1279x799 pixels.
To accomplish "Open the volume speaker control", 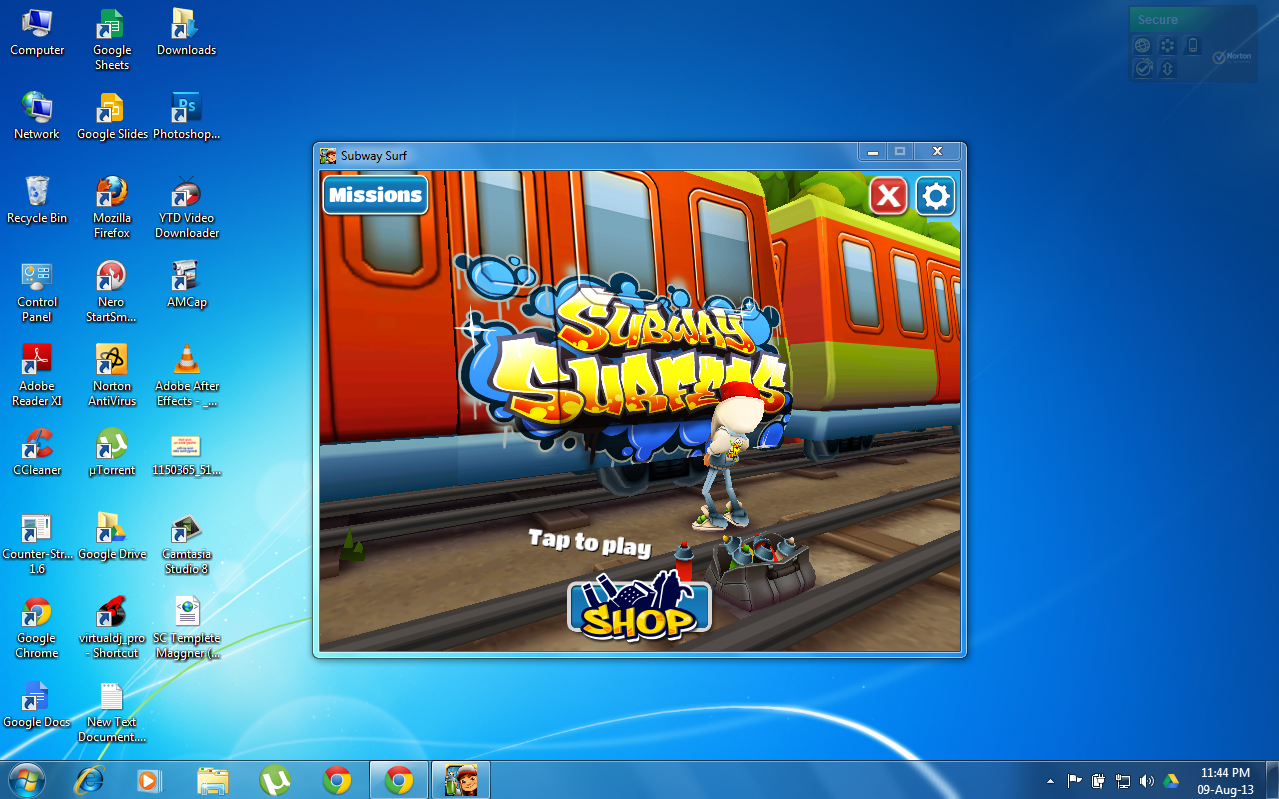I will 1146,781.
